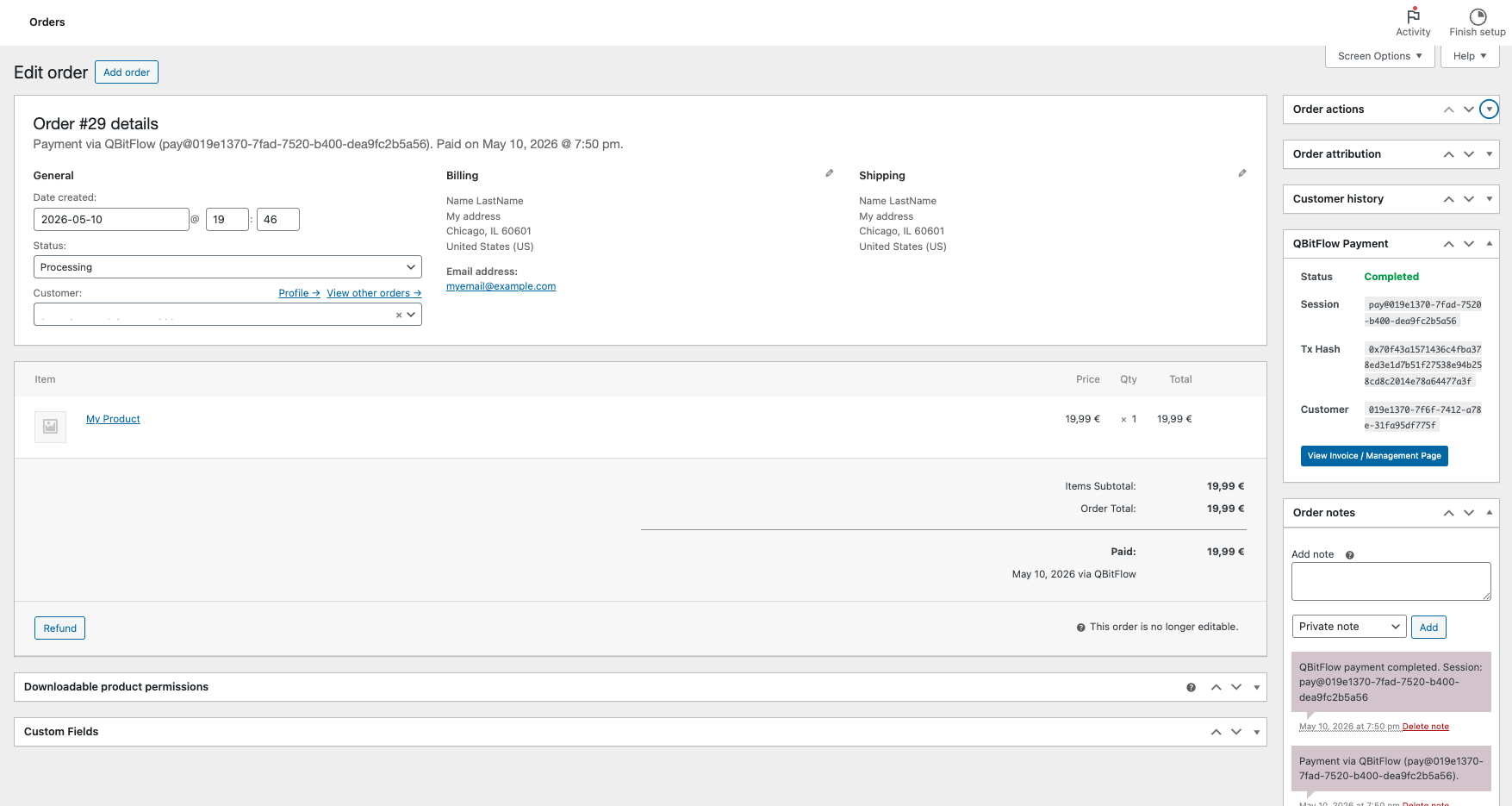1512x806 pixels.
Task: Open customer Profile link
Action: (x=299, y=293)
